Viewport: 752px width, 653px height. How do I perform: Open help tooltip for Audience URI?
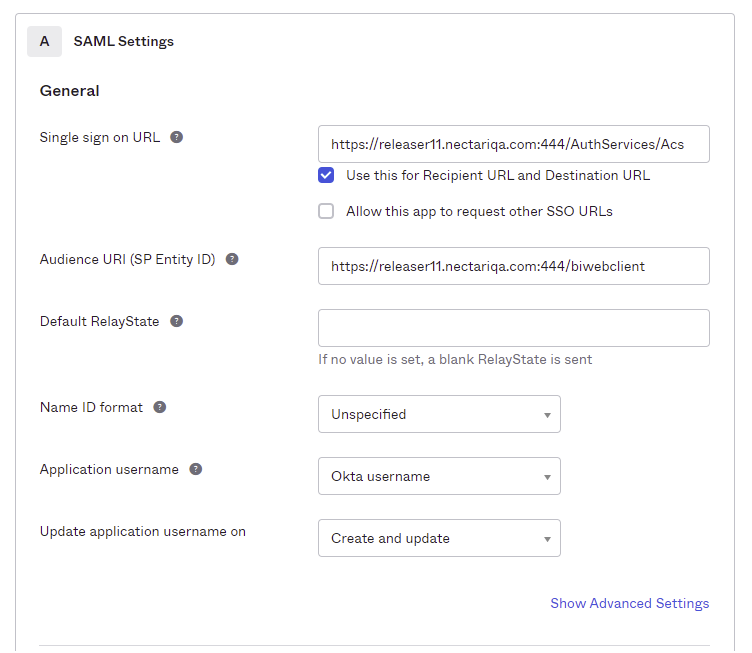(x=232, y=259)
